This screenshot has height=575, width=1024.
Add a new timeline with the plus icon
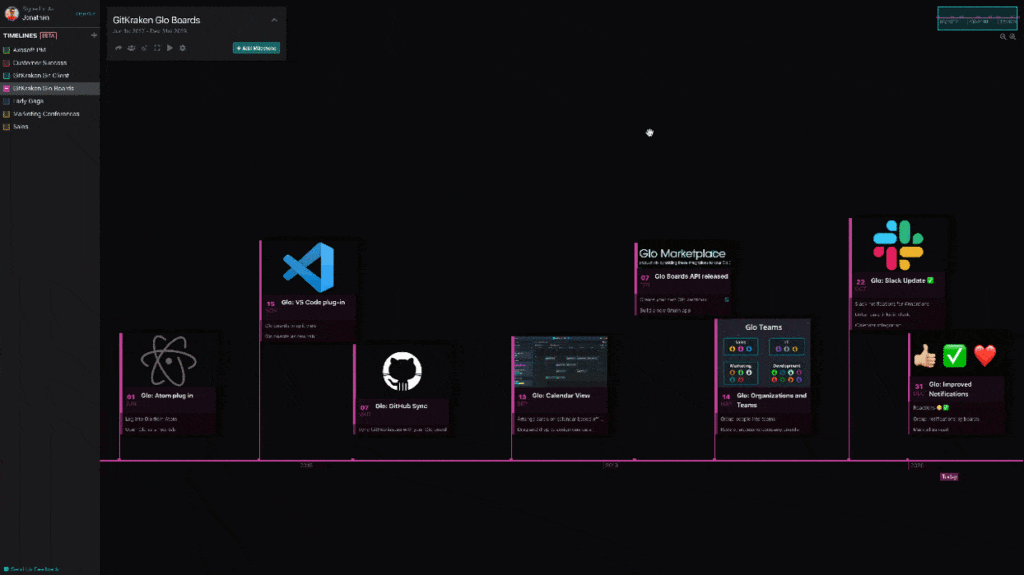click(x=94, y=35)
